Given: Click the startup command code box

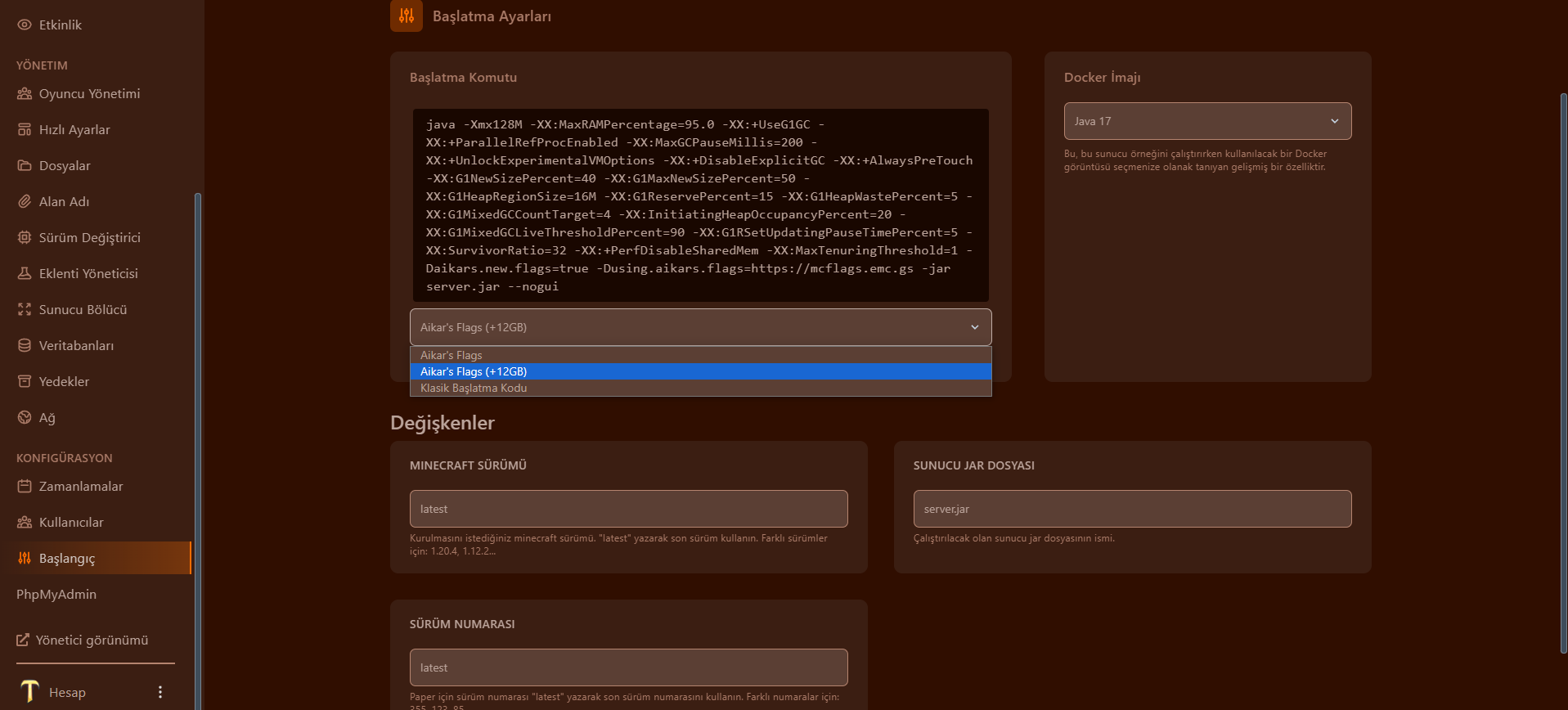Looking at the screenshot, I should pyautogui.click(x=700, y=205).
